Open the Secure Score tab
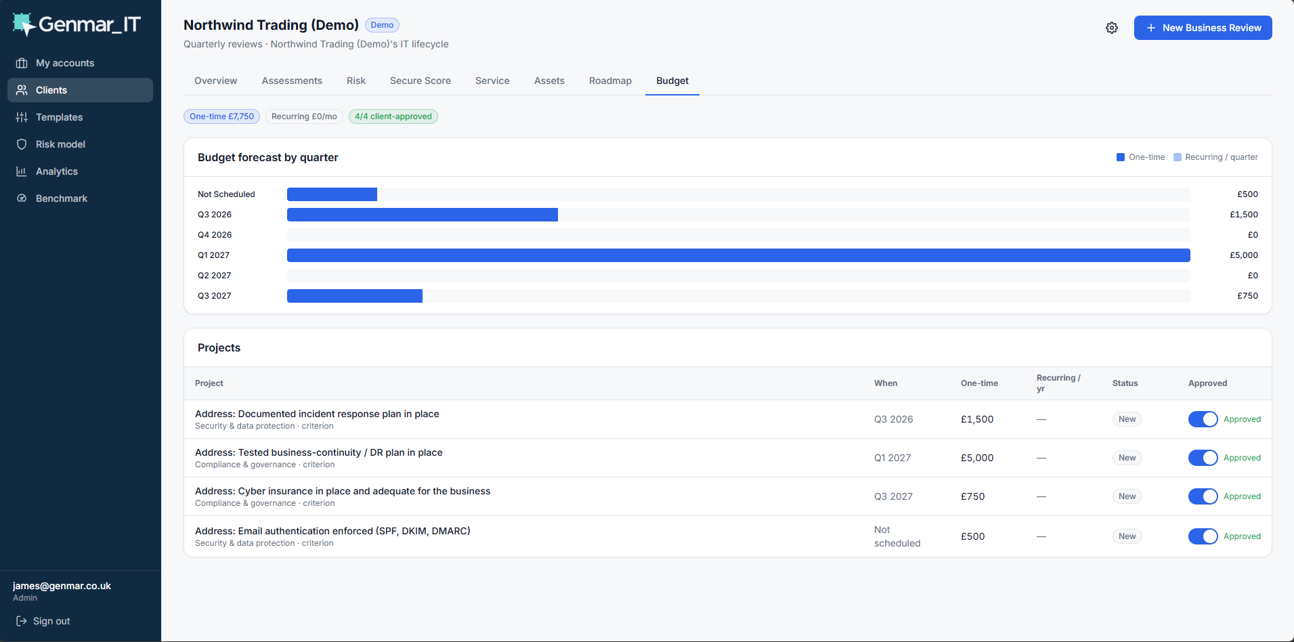 (x=420, y=81)
